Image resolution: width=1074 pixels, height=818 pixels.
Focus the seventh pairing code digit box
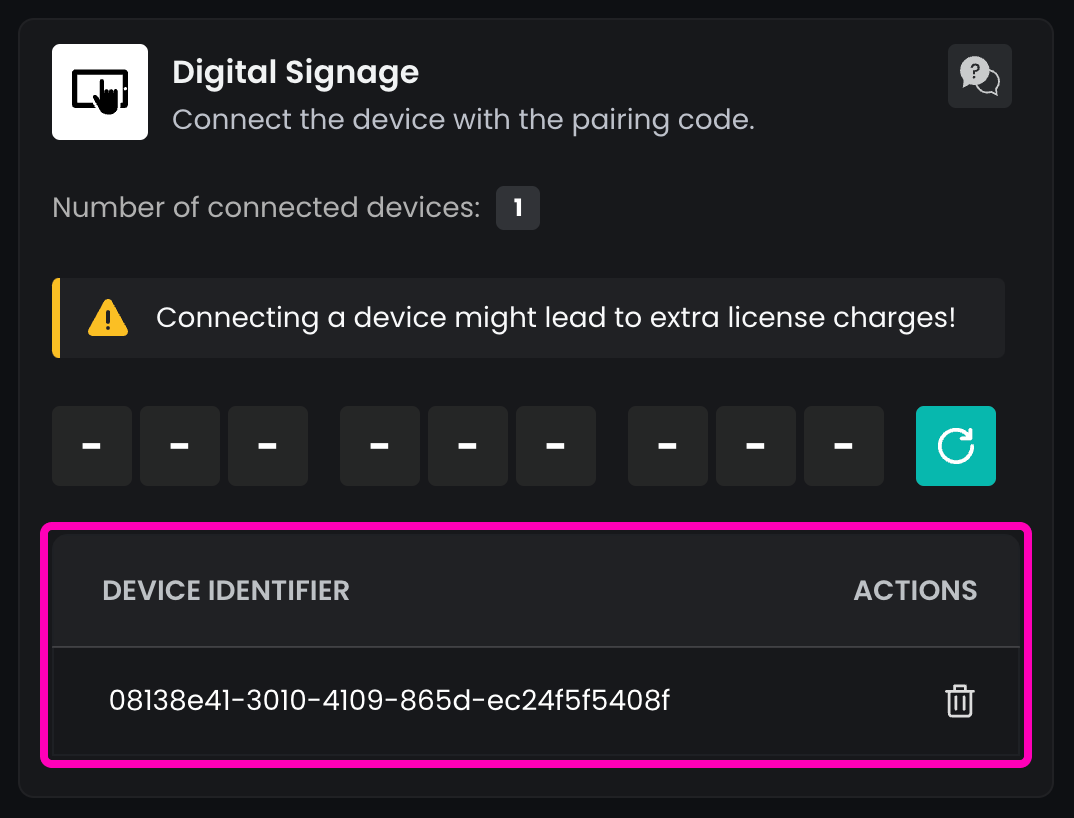click(668, 446)
